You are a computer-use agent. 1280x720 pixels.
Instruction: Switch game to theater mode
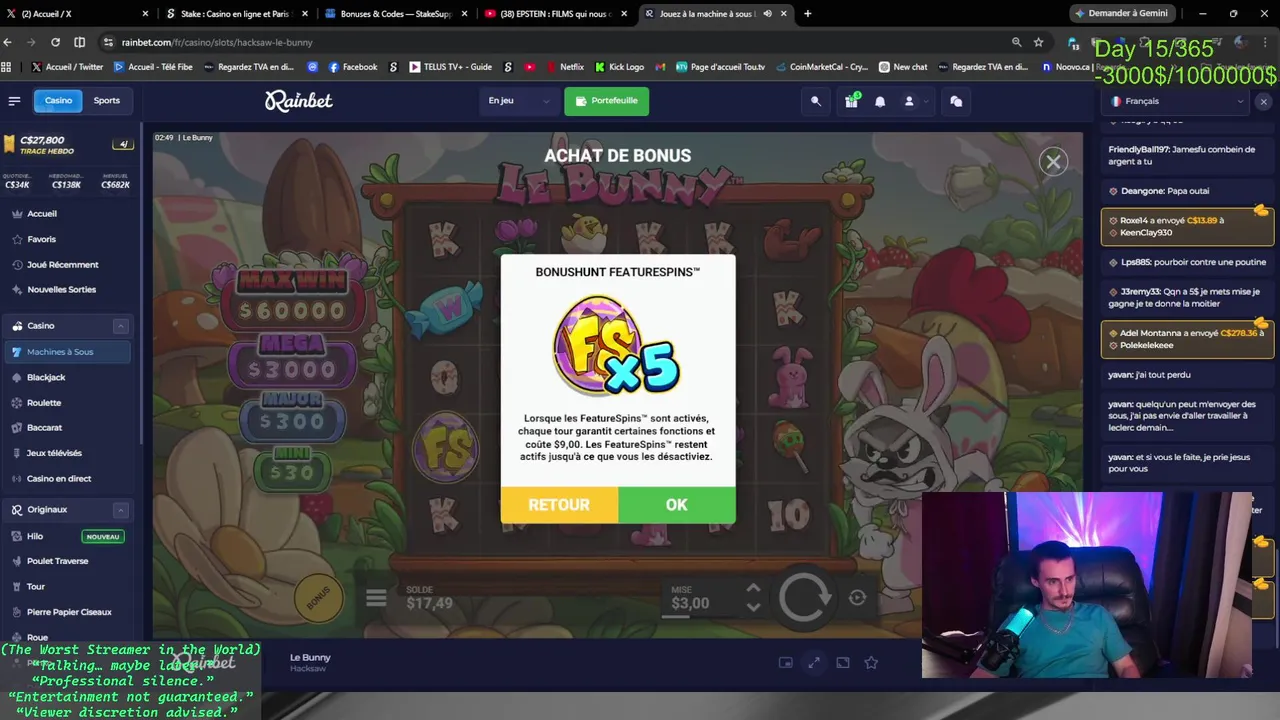[x=843, y=662]
